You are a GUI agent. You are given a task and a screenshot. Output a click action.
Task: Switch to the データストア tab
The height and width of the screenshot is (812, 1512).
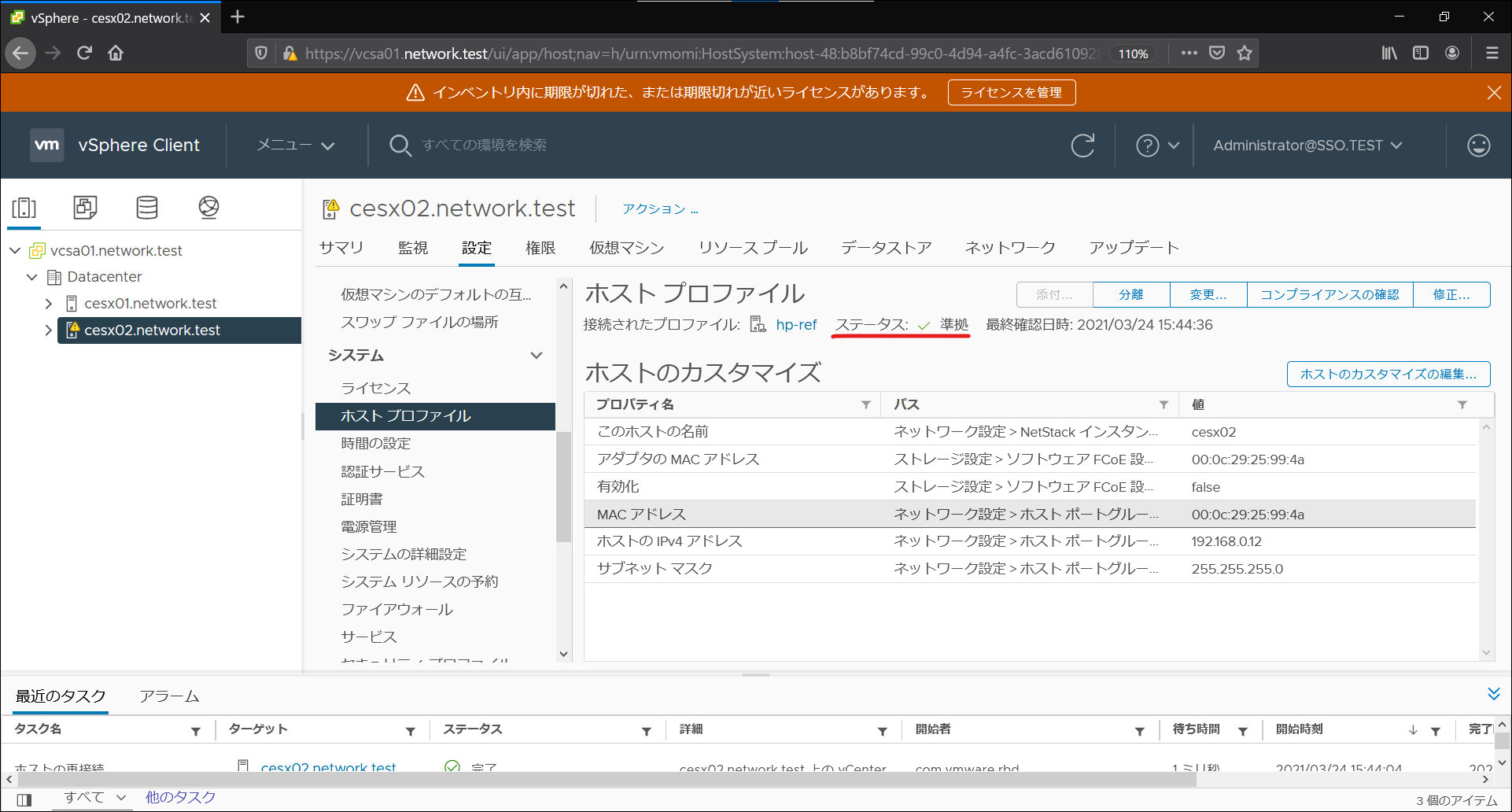tap(887, 248)
